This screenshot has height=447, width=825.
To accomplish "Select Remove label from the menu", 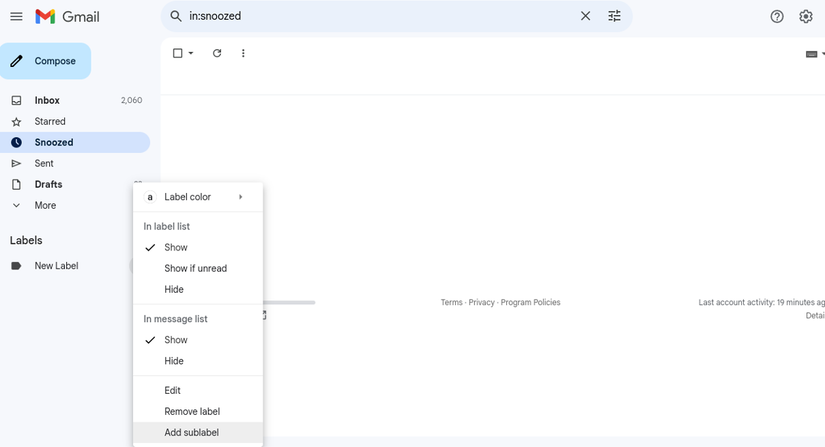I will (192, 411).
